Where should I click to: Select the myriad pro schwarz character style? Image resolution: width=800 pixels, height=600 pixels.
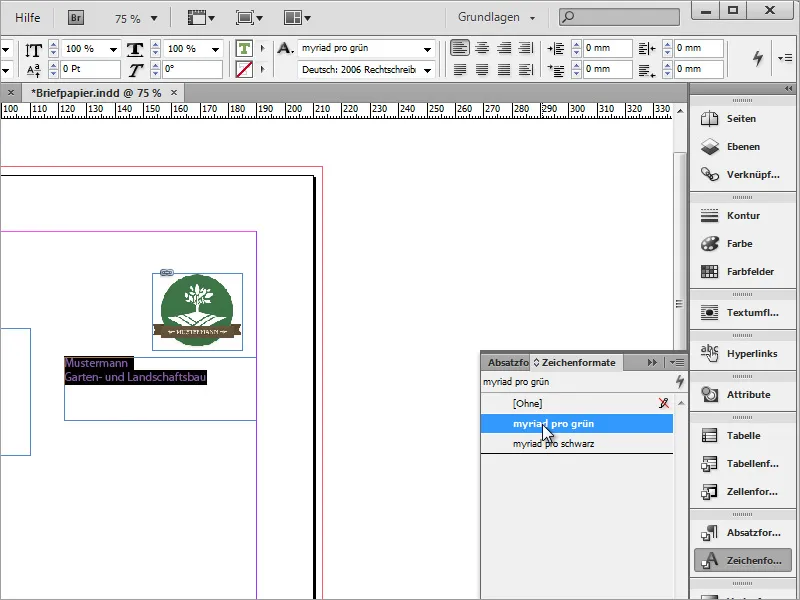pos(553,443)
